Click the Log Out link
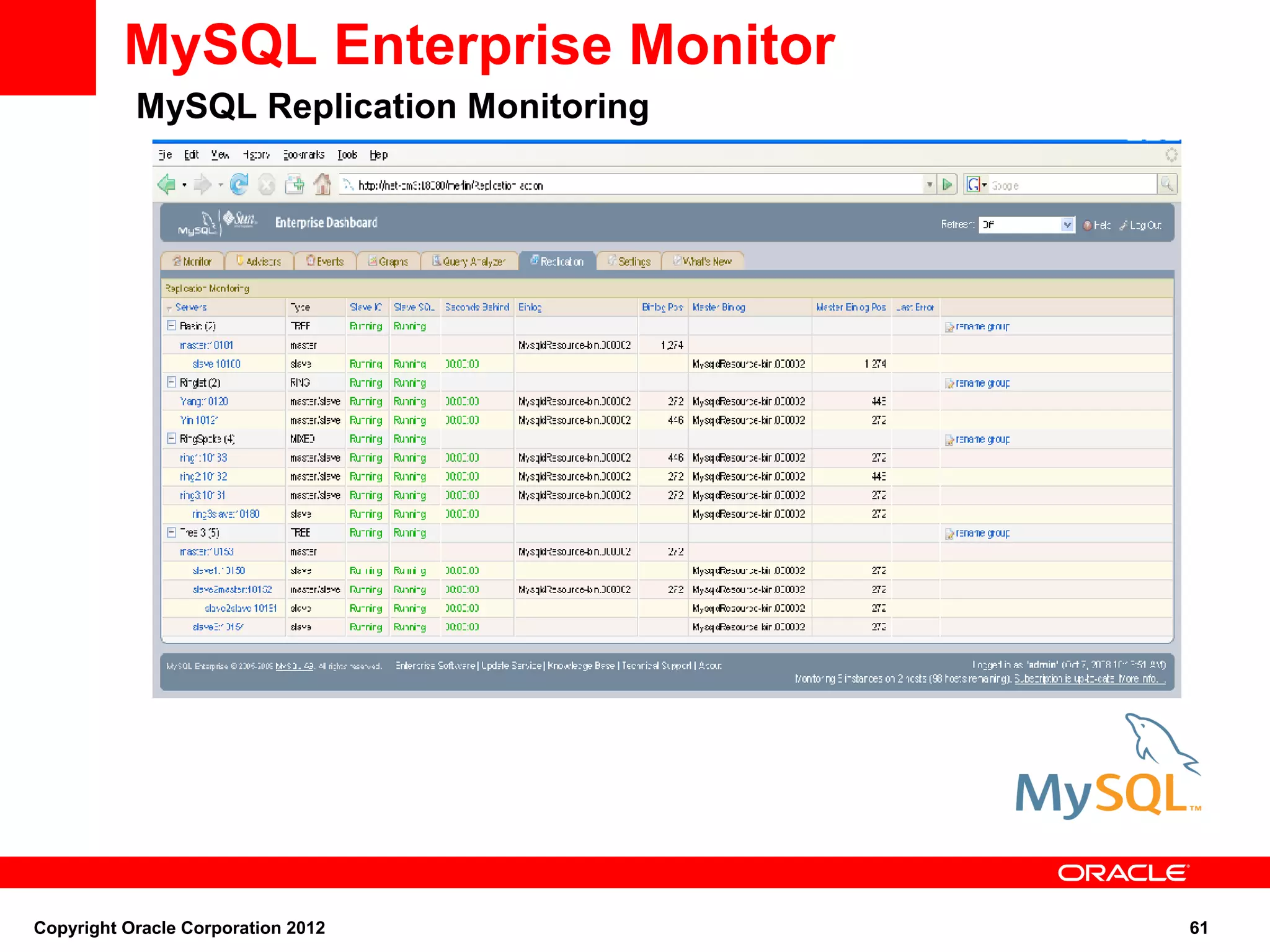 [1145, 226]
